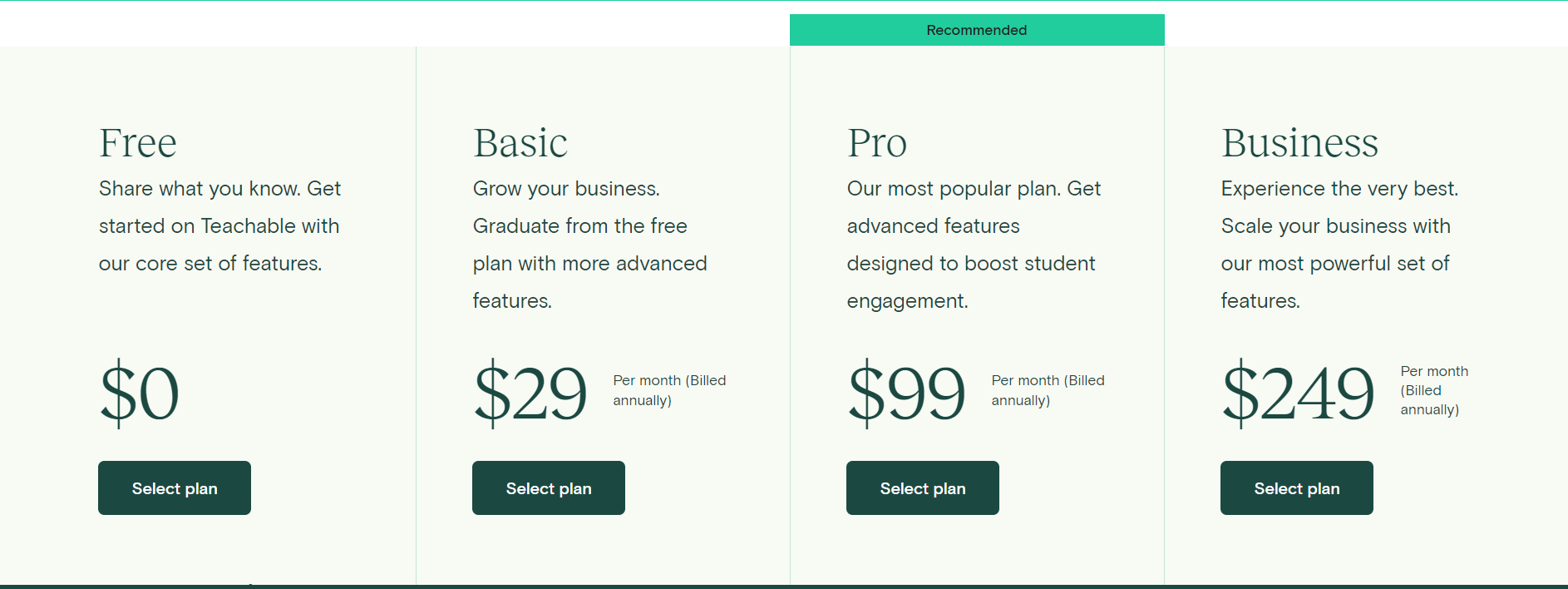
Task: Select the Basic plan title
Action: click(x=520, y=143)
